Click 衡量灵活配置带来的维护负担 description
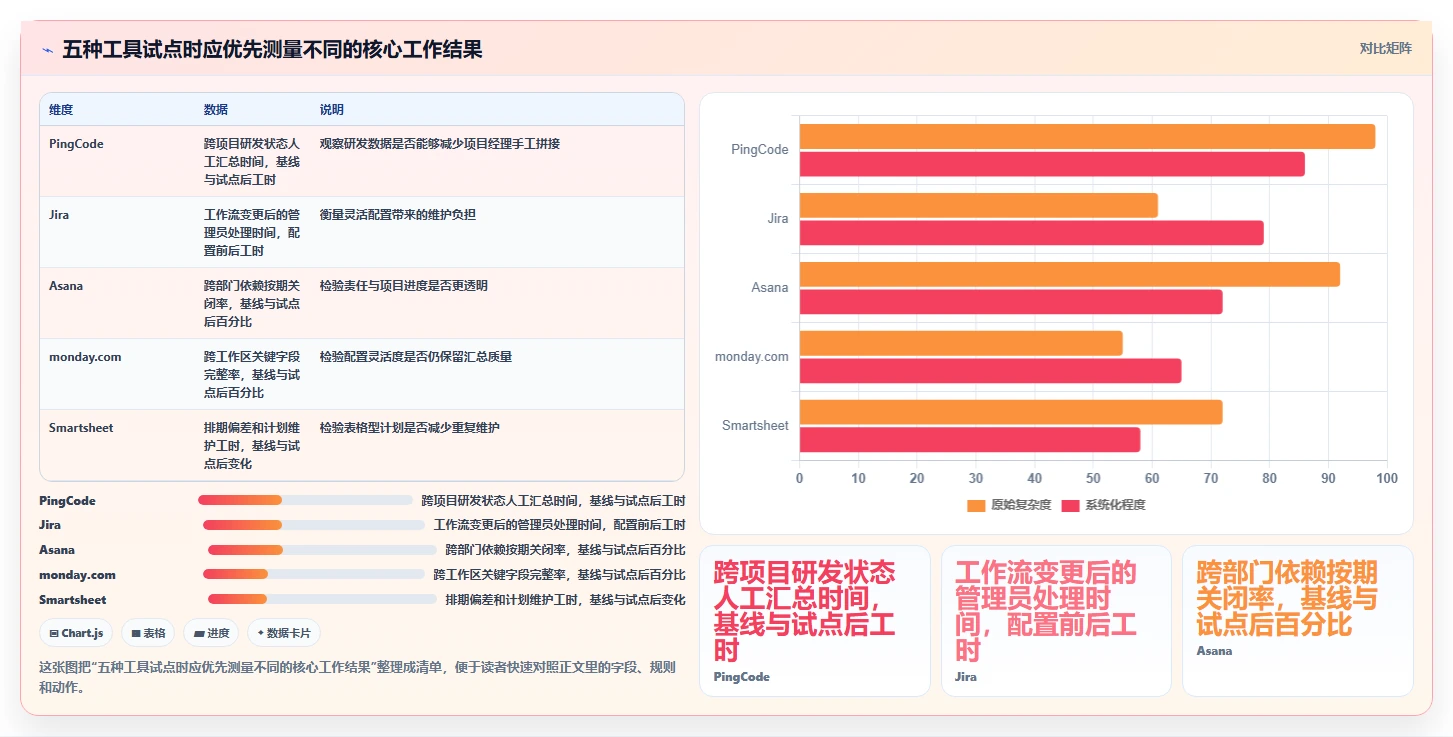The width and height of the screenshot is (1453, 737). tap(398, 215)
